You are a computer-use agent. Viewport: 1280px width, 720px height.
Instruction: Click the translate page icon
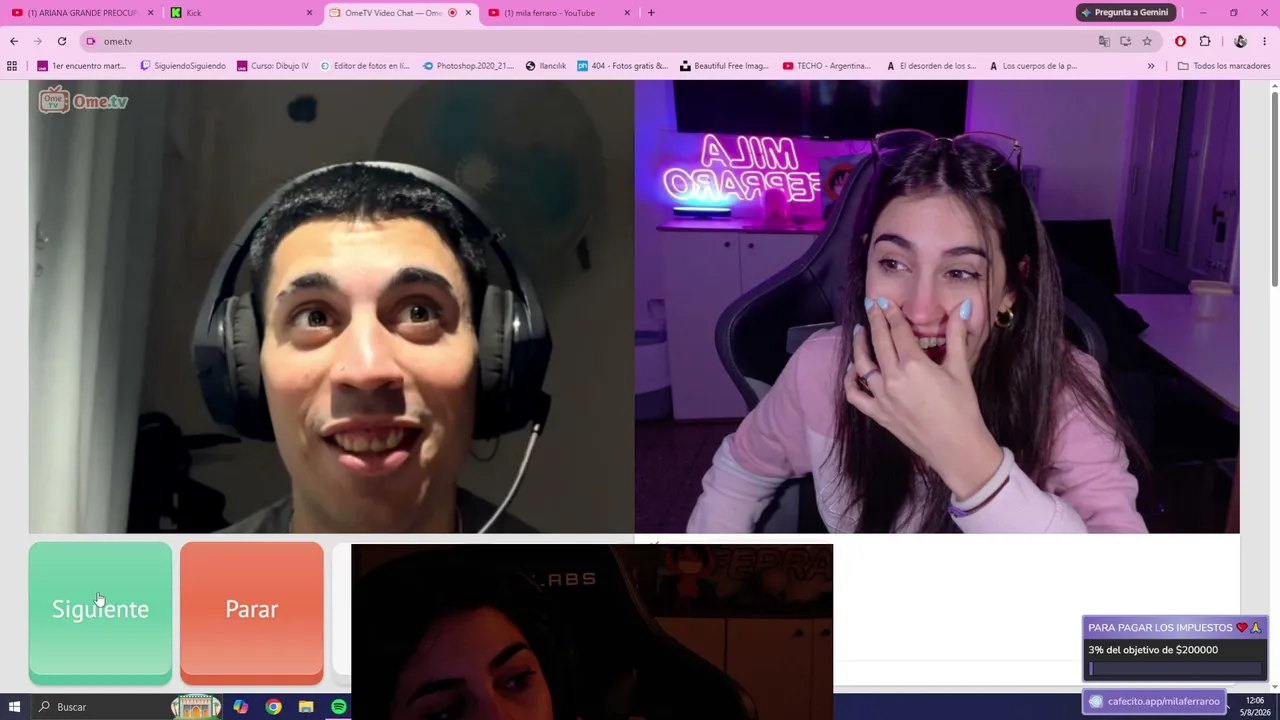tap(1104, 41)
